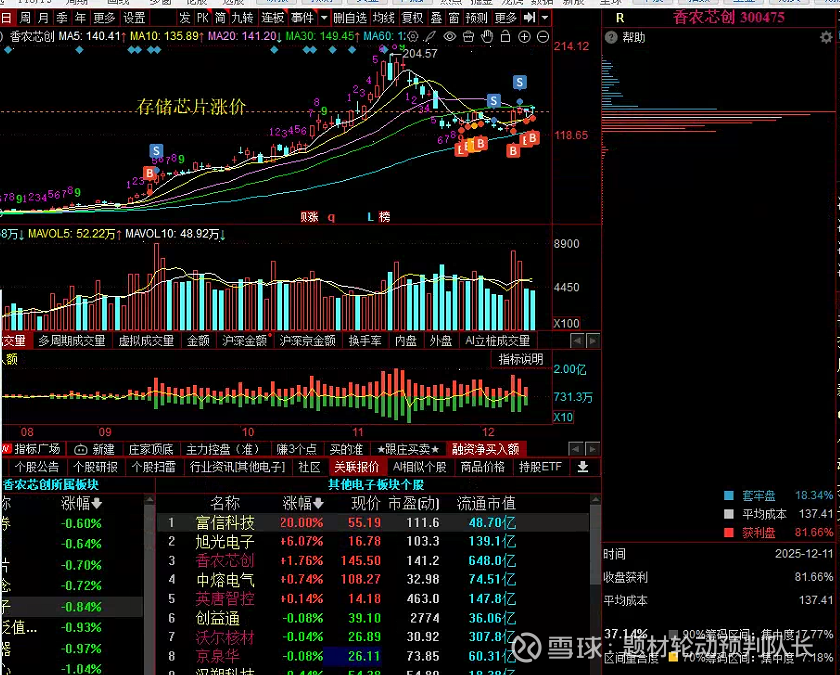Select ★跟庄买卖★ indicator tab
Screen dimensions: 840x675
tap(408, 449)
